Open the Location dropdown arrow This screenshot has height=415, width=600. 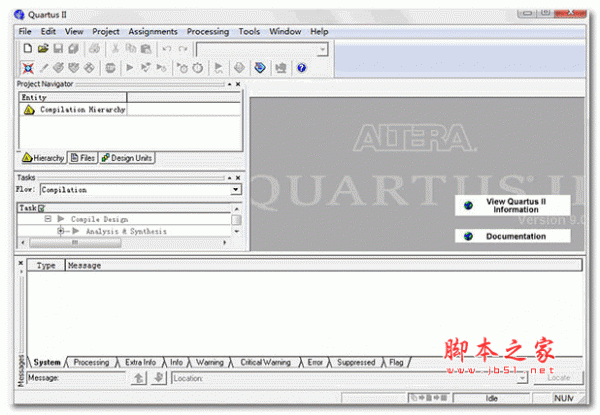coord(522,378)
